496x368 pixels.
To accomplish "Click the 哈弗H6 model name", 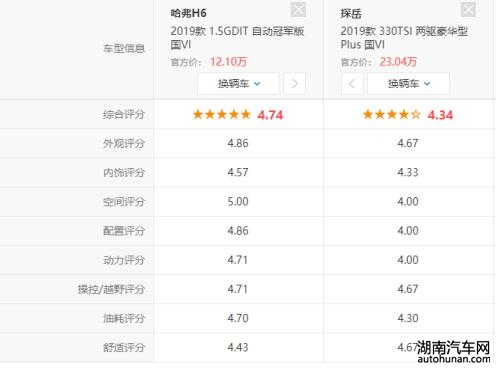I will [x=188, y=13].
